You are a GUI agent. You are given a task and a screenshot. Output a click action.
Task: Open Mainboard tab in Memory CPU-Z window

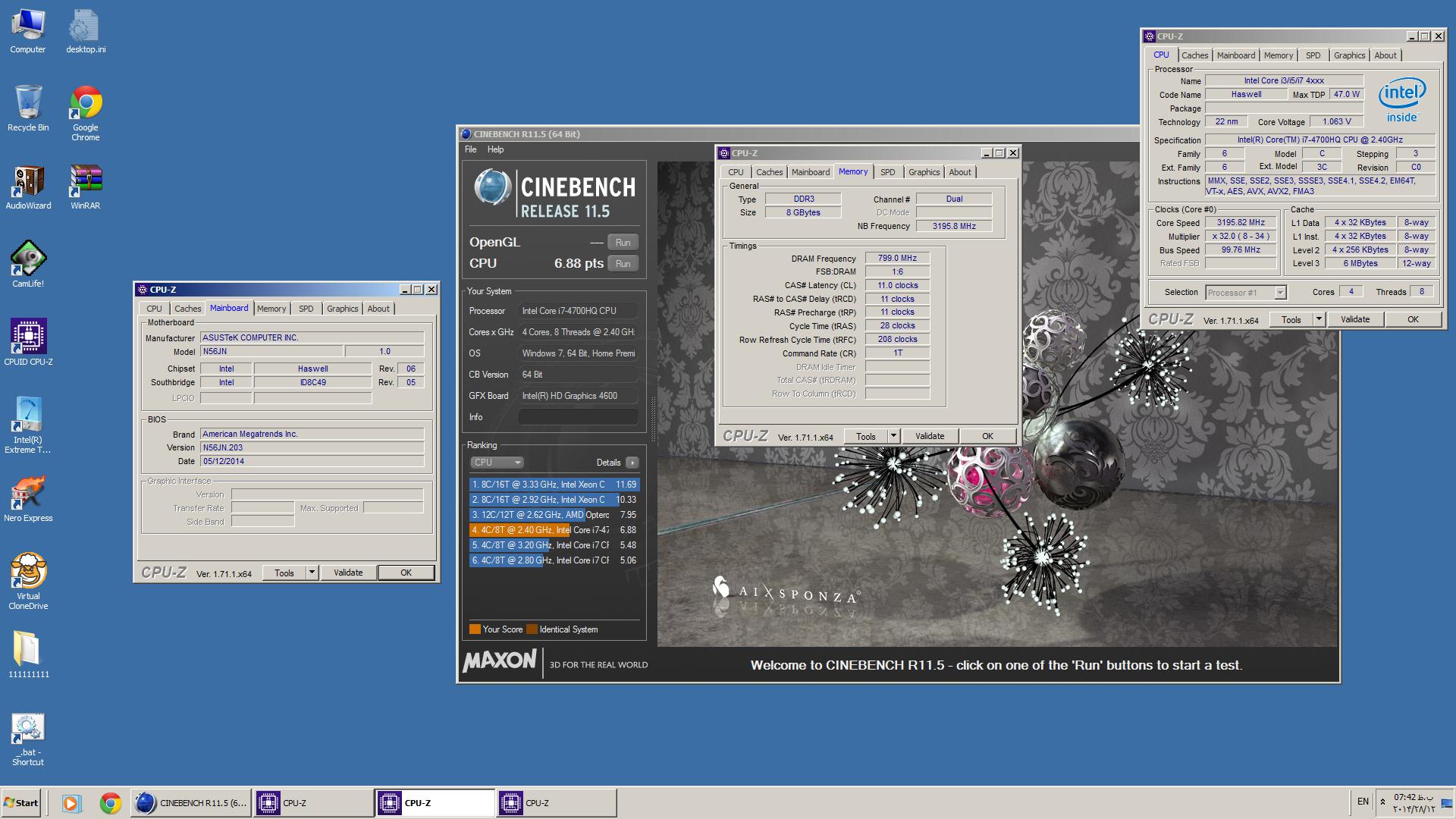[x=811, y=172]
